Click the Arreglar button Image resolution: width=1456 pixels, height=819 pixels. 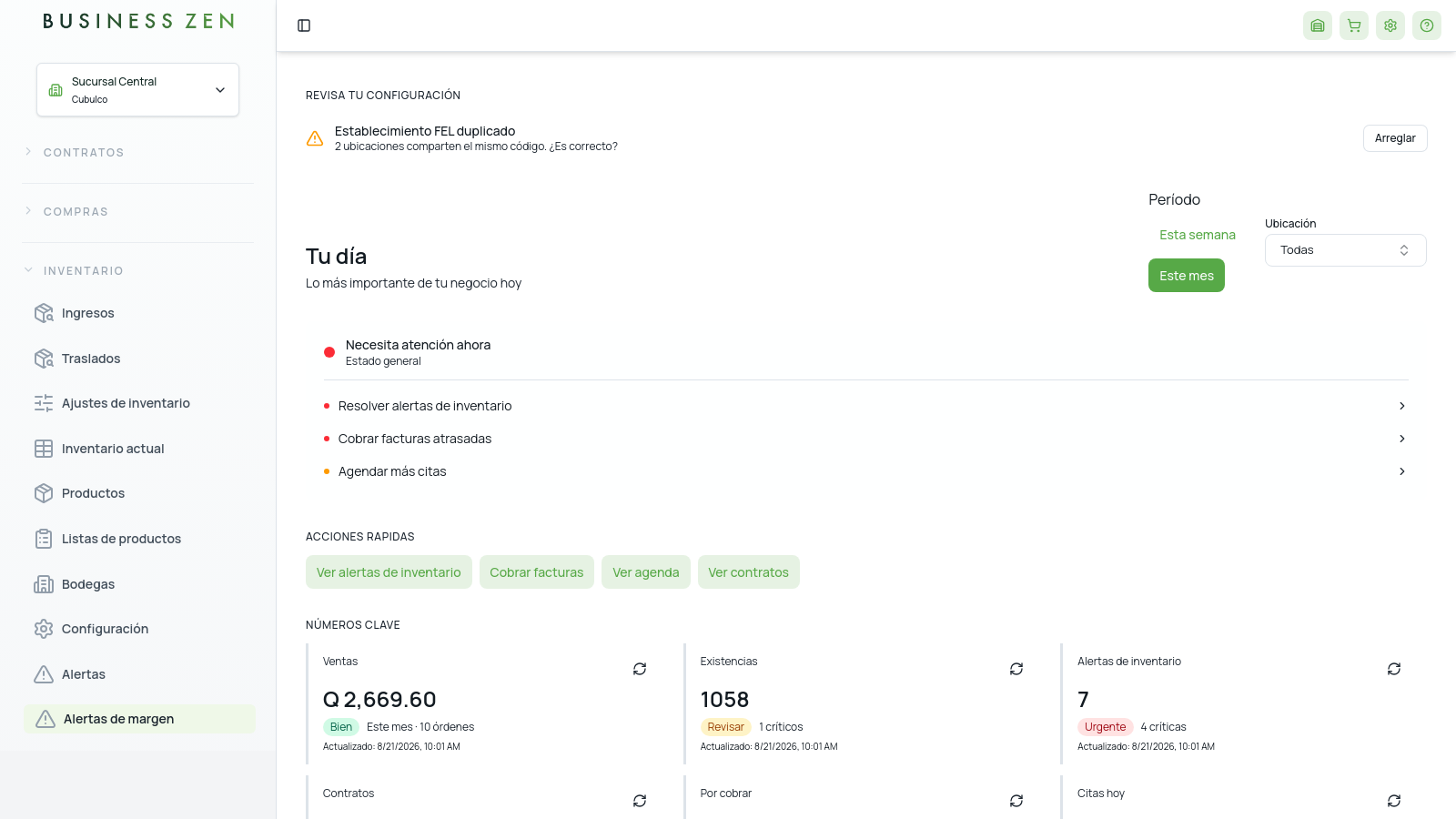[x=1395, y=138]
